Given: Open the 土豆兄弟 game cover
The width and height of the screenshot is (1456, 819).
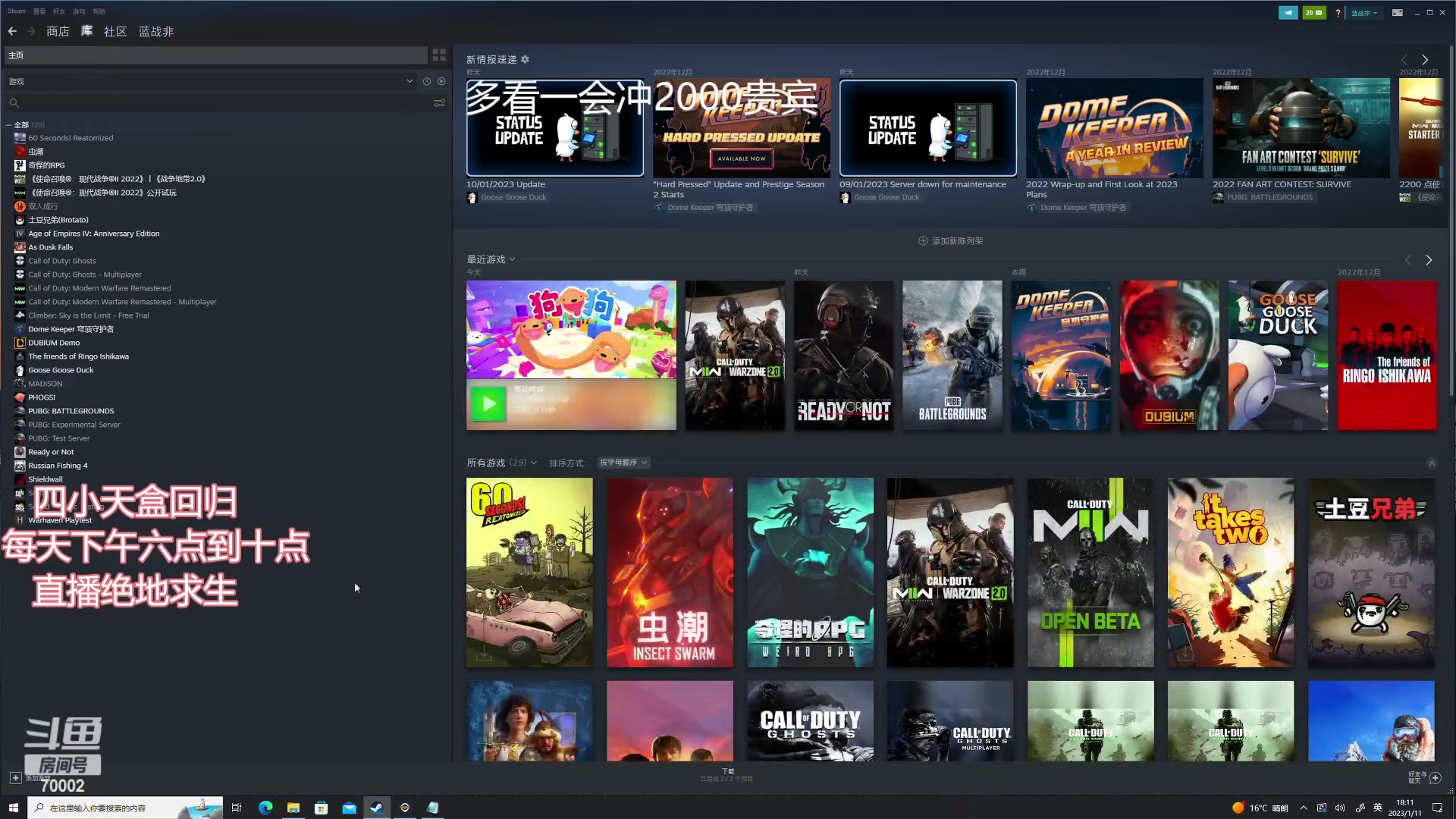Looking at the screenshot, I should pyautogui.click(x=1371, y=573).
